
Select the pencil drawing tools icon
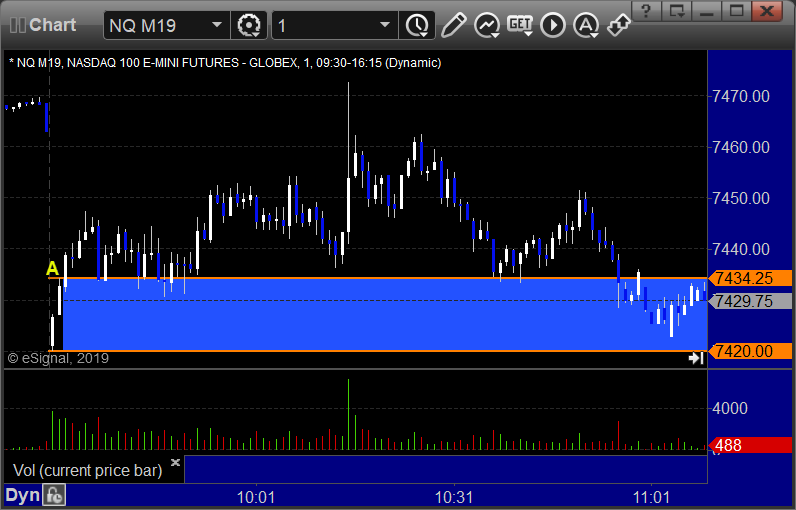(453, 25)
